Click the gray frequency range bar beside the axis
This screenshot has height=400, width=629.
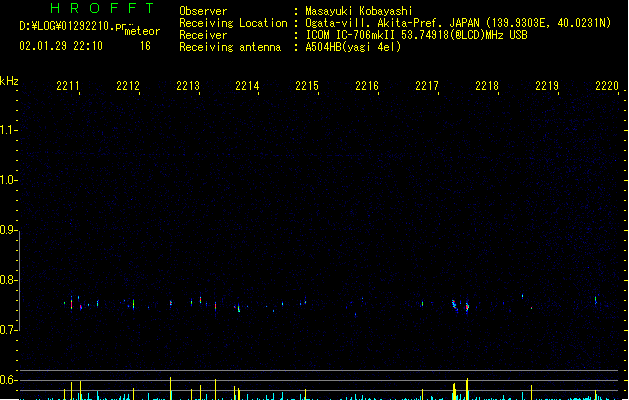click(19, 281)
